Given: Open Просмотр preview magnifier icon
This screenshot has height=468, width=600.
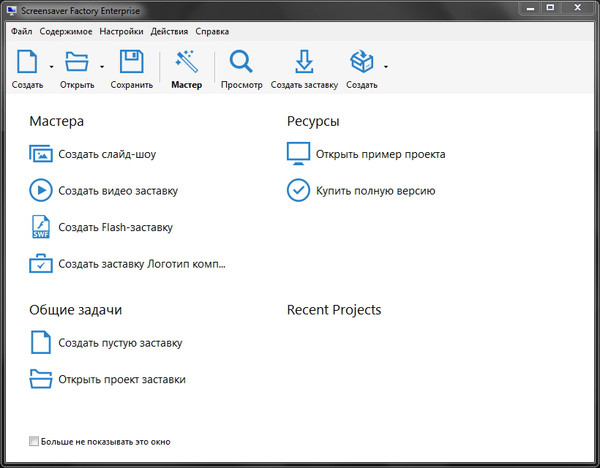Looking at the screenshot, I should coord(241,63).
